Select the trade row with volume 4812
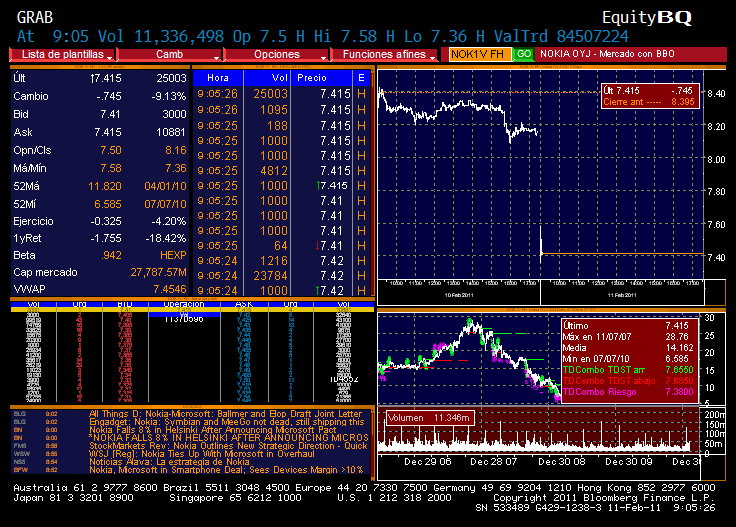This screenshot has height=527, width=736. [x=282, y=171]
